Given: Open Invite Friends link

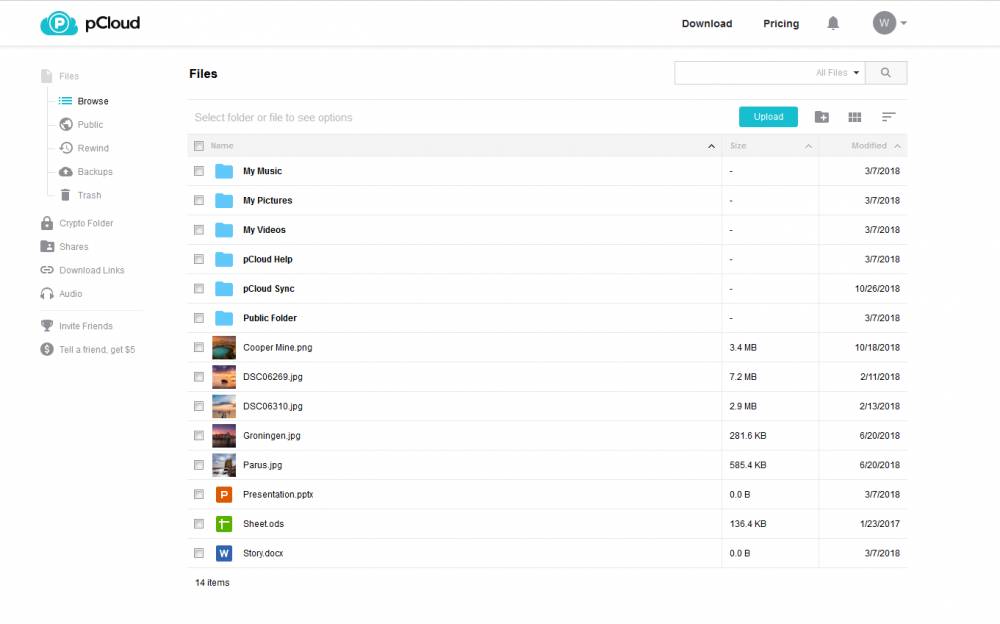Looking at the screenshot, I should (x=85, y=326).
